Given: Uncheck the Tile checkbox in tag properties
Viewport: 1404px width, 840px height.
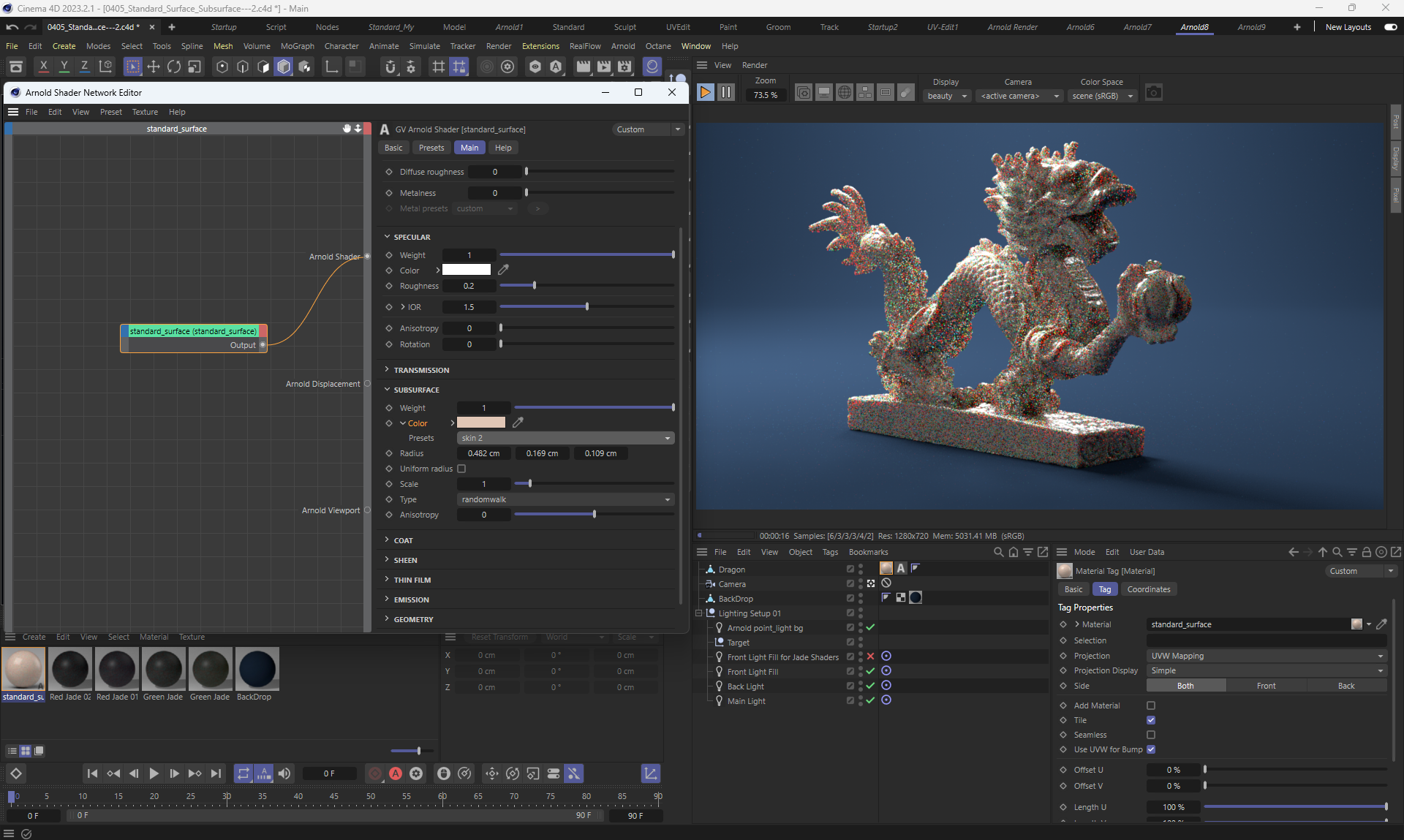Looking at the screenshot, I should (1151, 720).
